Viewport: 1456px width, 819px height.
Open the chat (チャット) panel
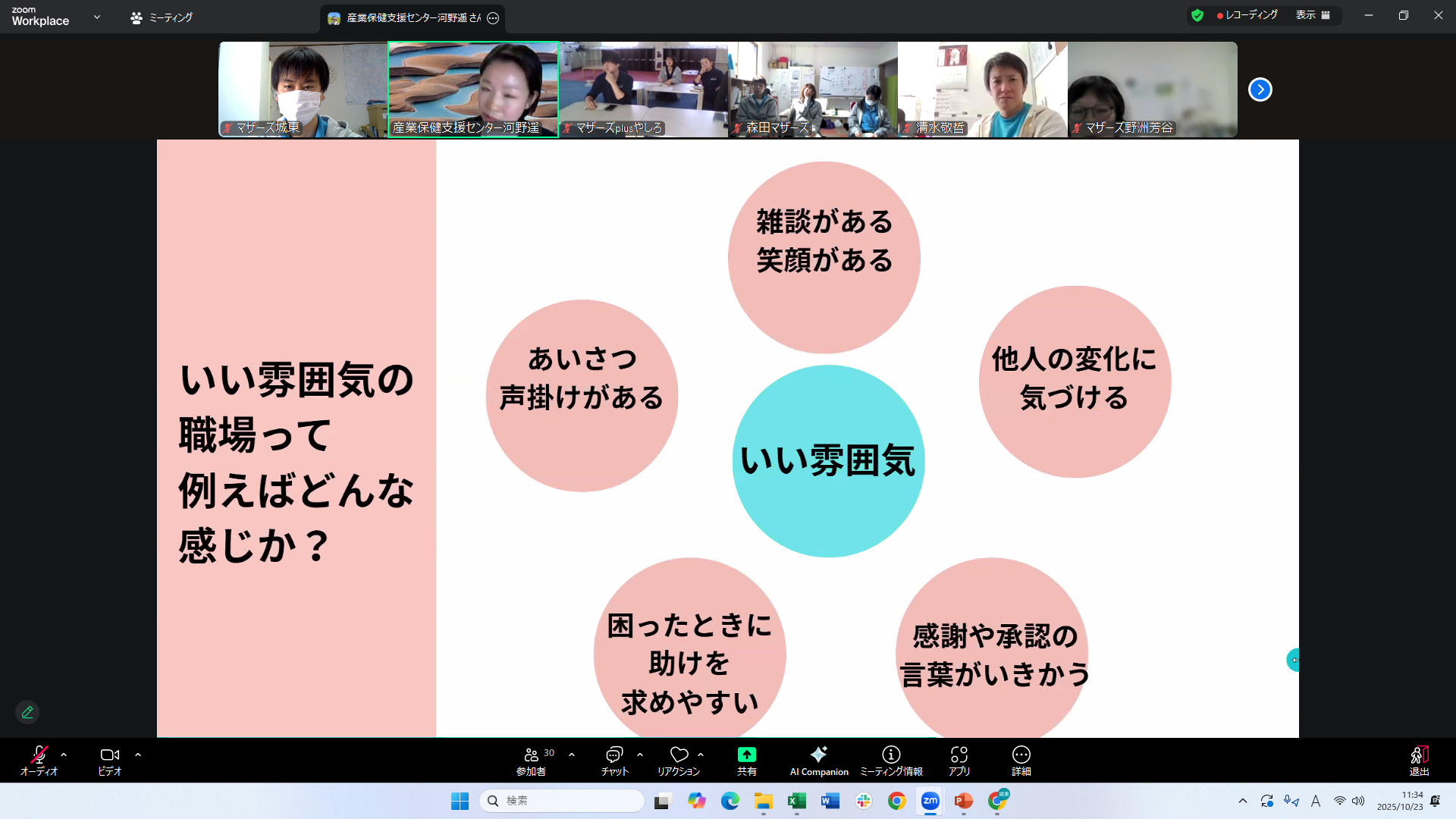(613, 760)
